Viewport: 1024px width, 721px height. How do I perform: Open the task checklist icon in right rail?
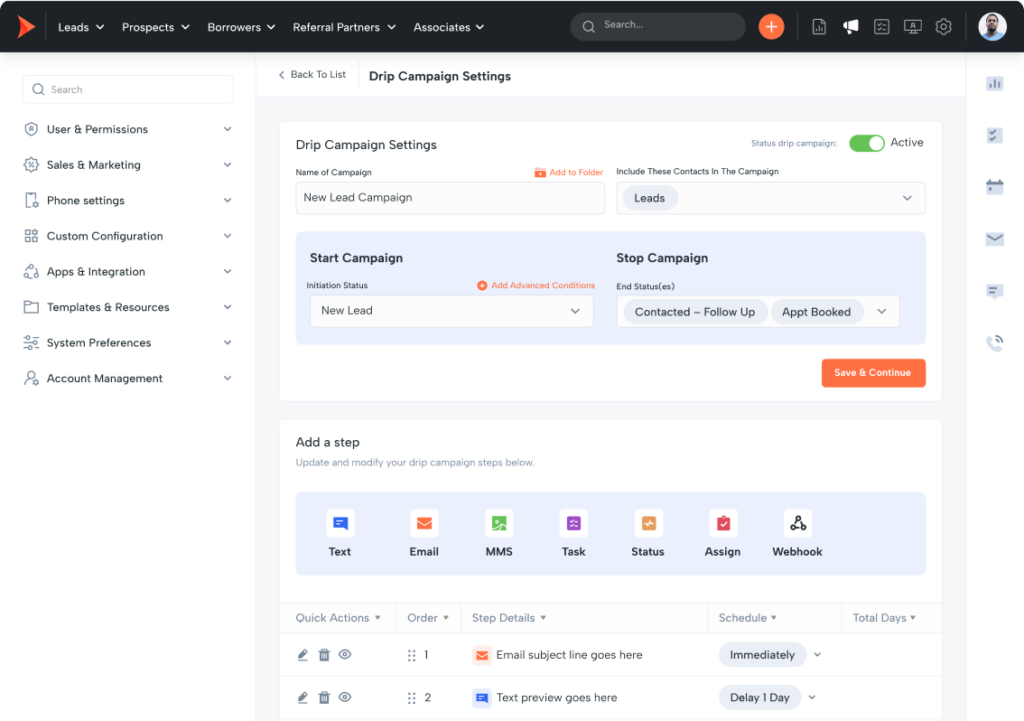995,135
